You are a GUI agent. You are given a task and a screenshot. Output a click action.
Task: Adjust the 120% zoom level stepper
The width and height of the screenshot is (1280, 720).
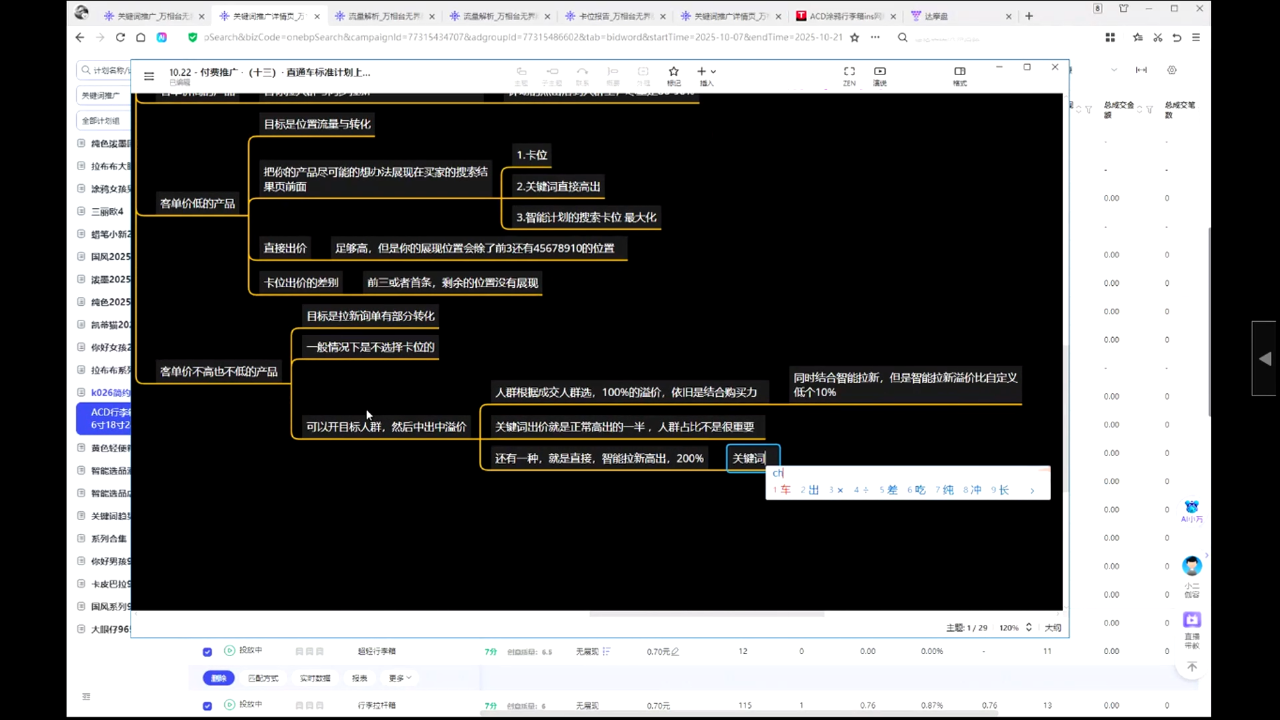1030,628
